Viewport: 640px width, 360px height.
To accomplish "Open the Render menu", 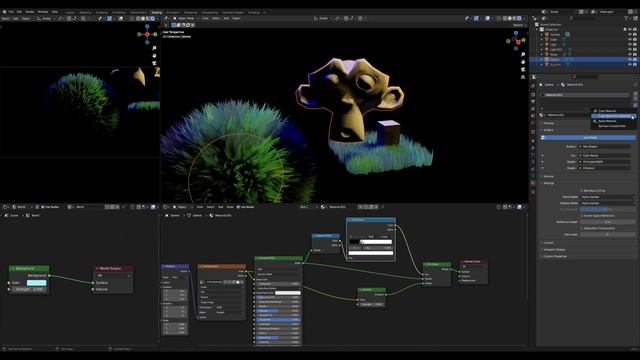I will pos(30,12).
